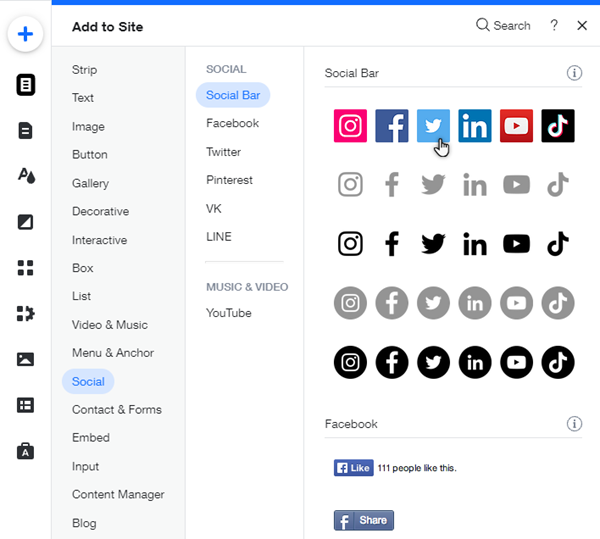This screenshot has width=600, height=539.
Task: Select the blue square Facebook icon
Action: pyautogui.click(x=392, y=126)
